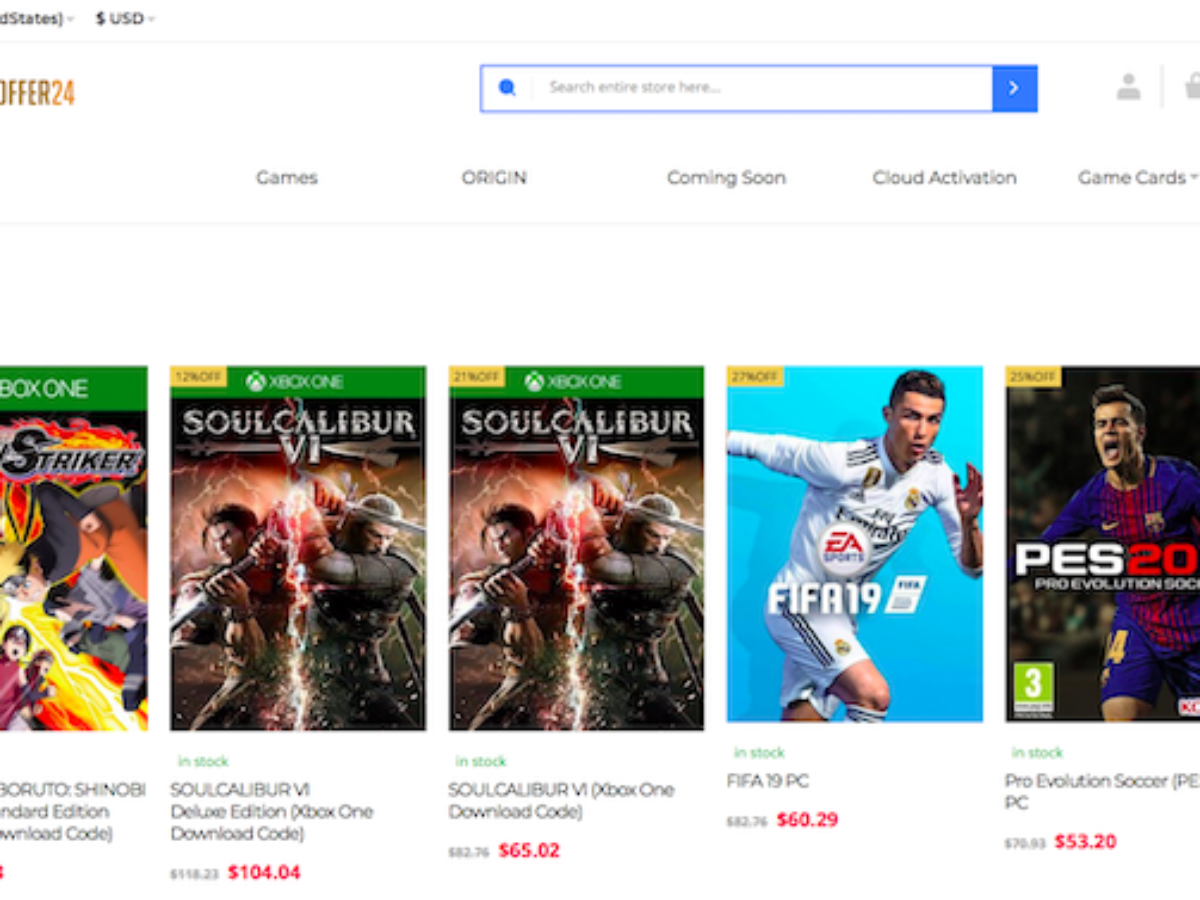This screenshot has height=900, width=1200.
Task: Expand the USD currency dropdown
Action: point(125,19)
